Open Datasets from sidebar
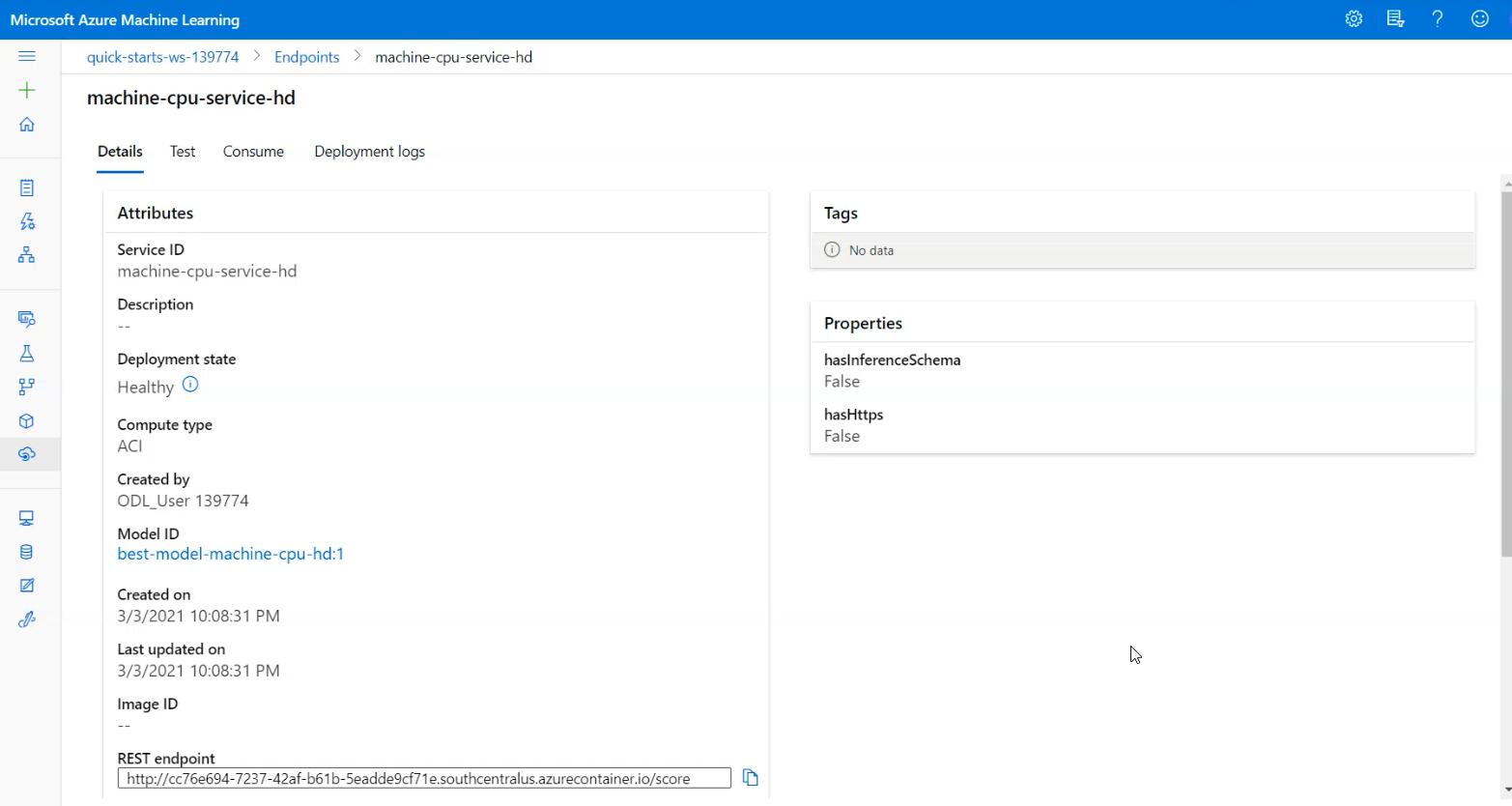The image size is (1512, 806). [27, 319]
